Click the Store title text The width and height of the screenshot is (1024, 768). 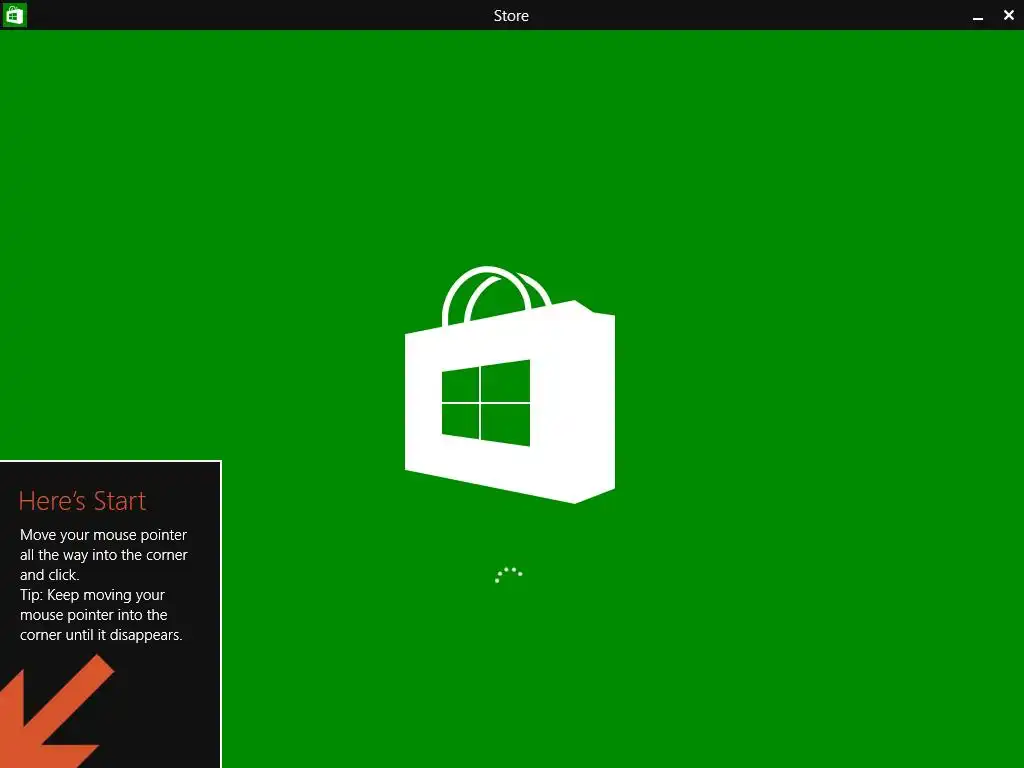click(x=511, y=16)
